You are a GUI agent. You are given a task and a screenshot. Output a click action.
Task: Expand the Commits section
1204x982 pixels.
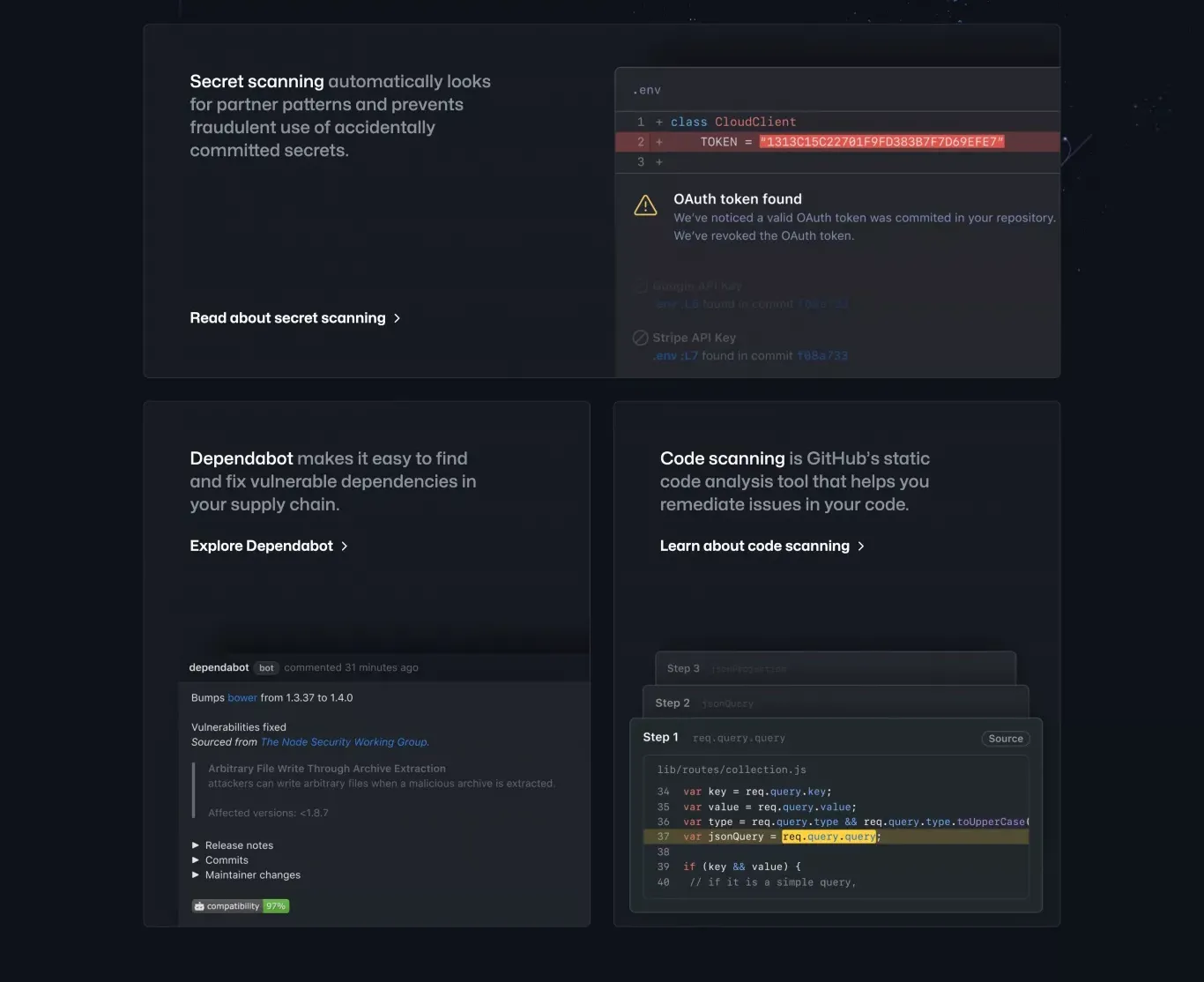coord(220,860)
